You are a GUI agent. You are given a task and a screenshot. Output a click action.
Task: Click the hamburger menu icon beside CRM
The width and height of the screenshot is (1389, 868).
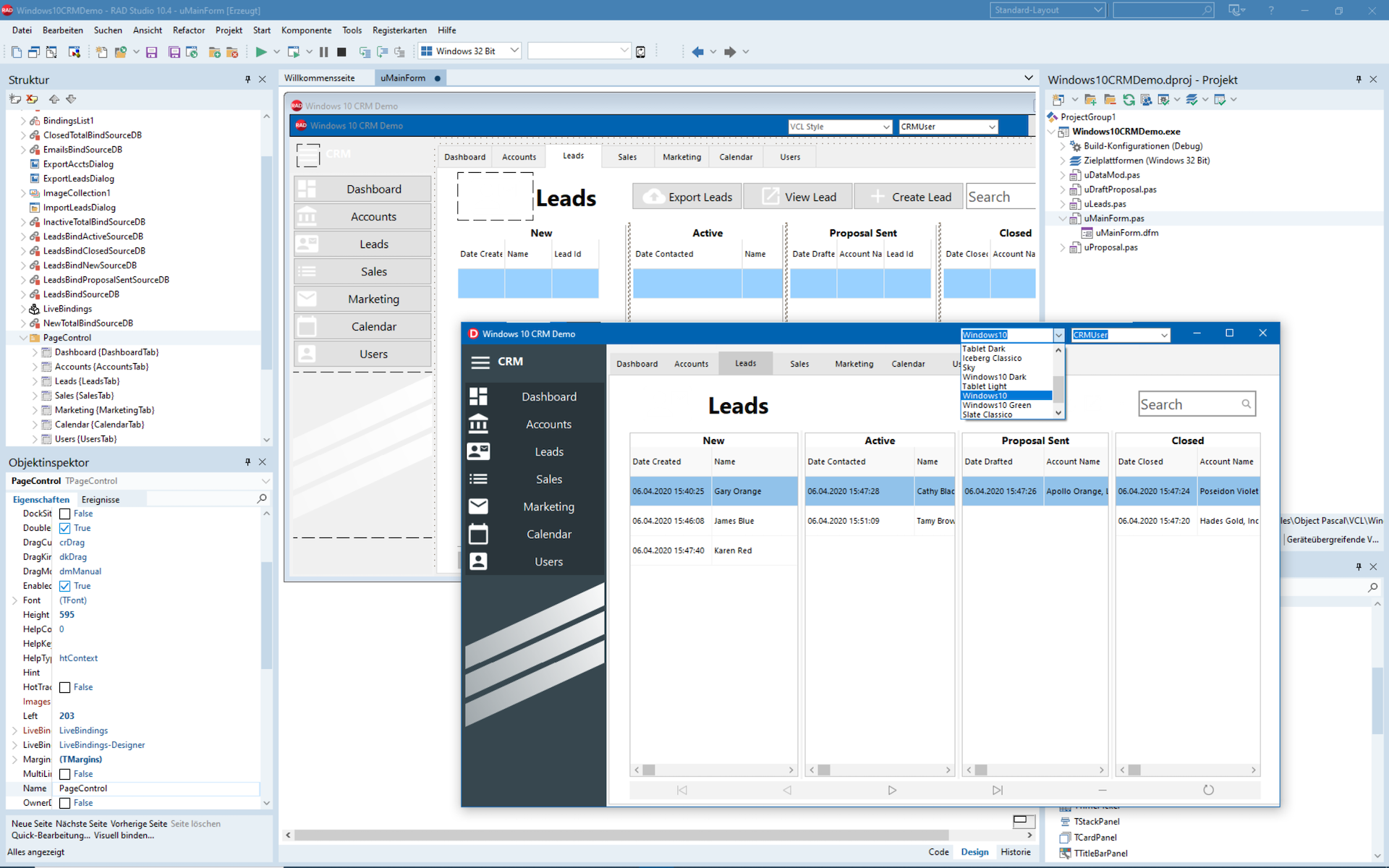(480, 362)
